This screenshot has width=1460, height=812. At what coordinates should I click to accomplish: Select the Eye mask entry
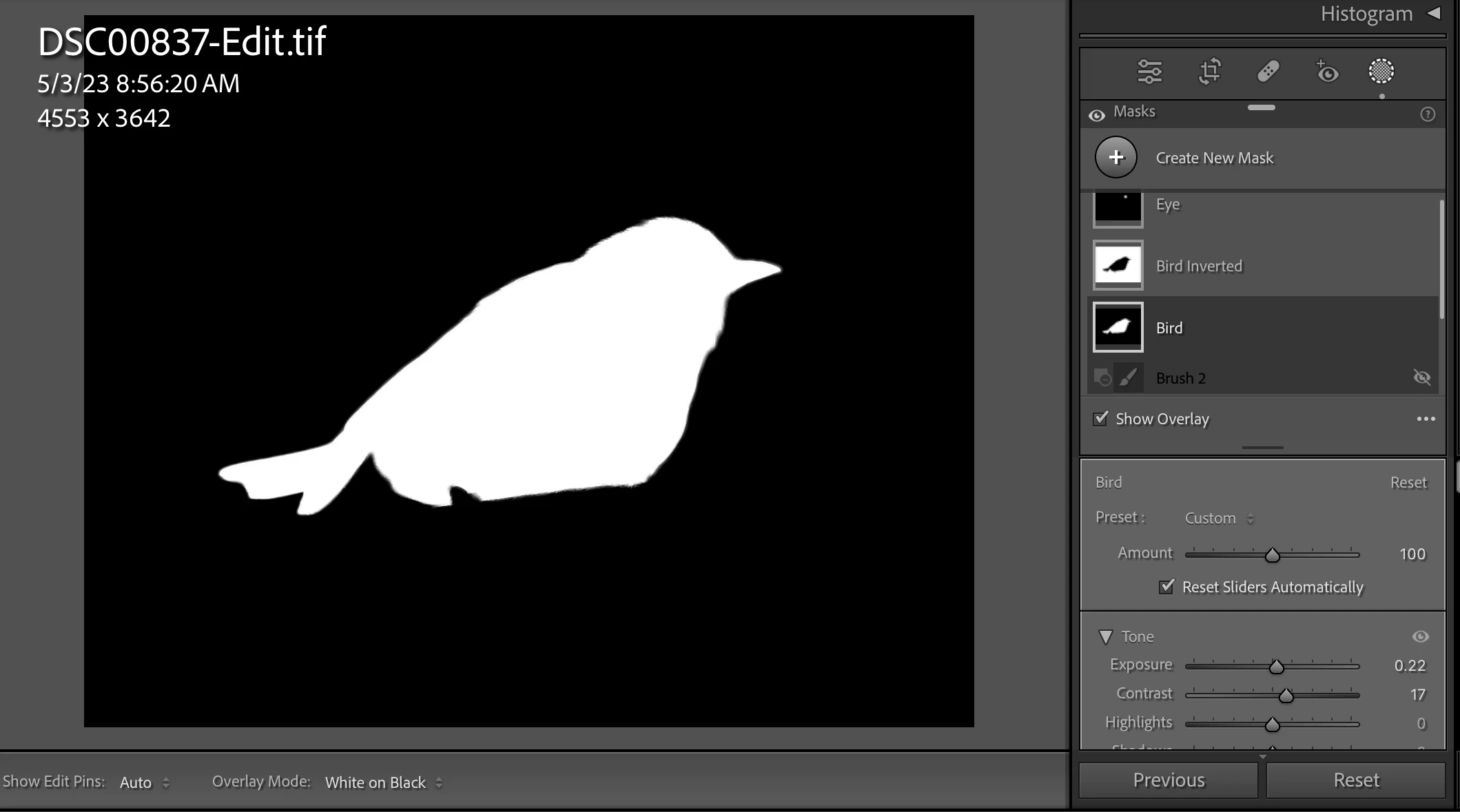pos(1168,205)
